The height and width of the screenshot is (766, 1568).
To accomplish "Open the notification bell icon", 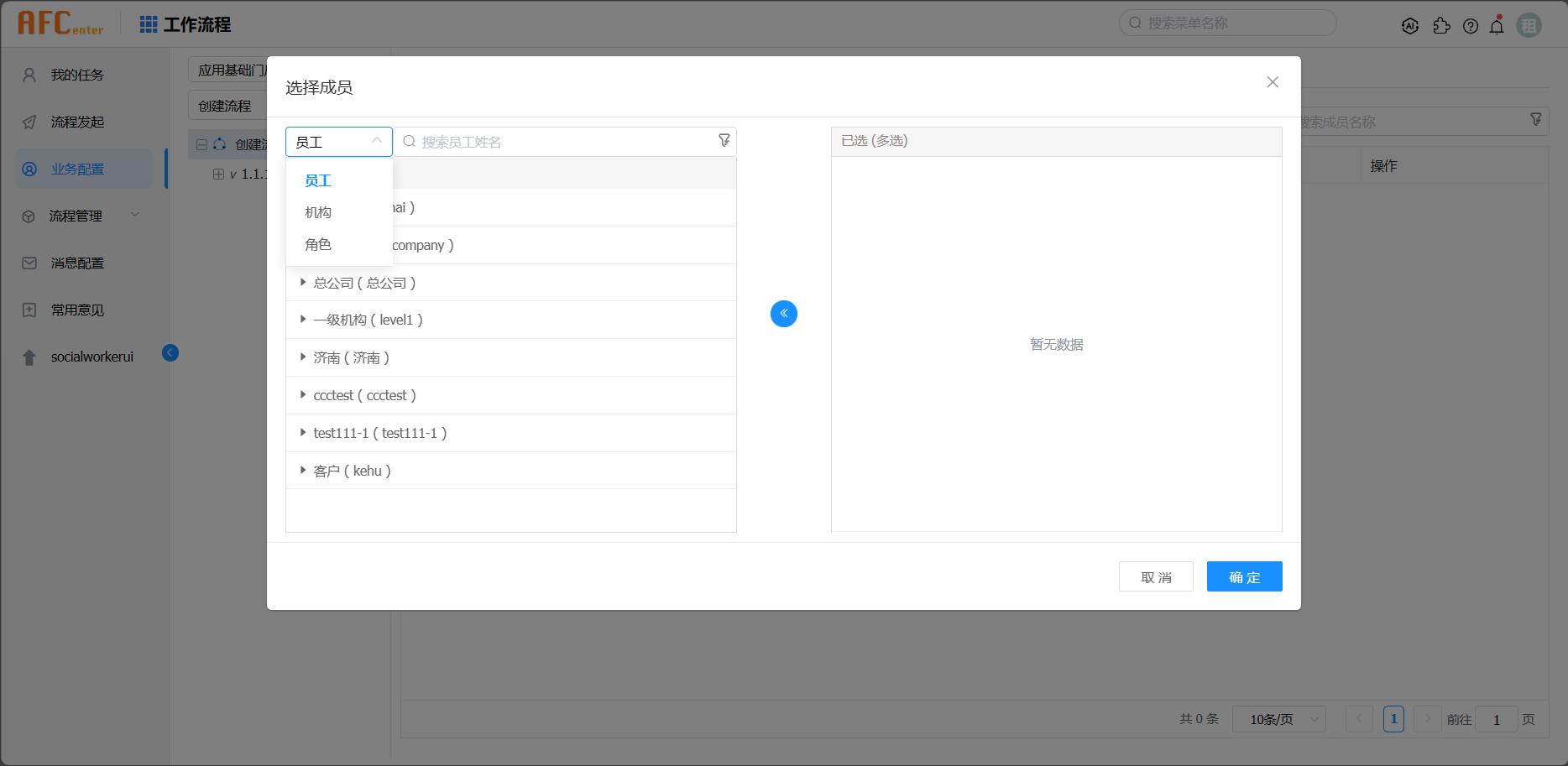I will click(x=1497, y=26).
